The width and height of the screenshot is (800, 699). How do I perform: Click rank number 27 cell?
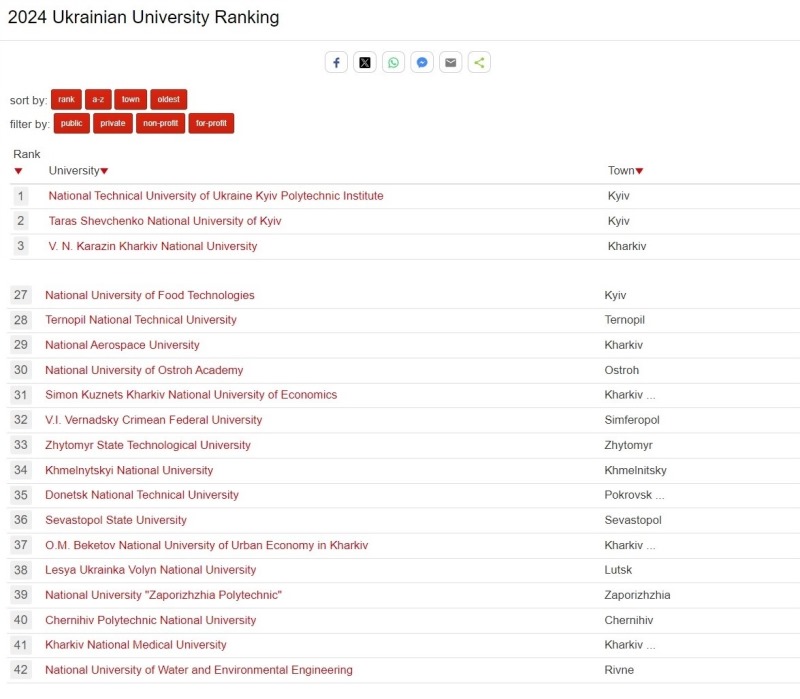click(x=20, y=295)
